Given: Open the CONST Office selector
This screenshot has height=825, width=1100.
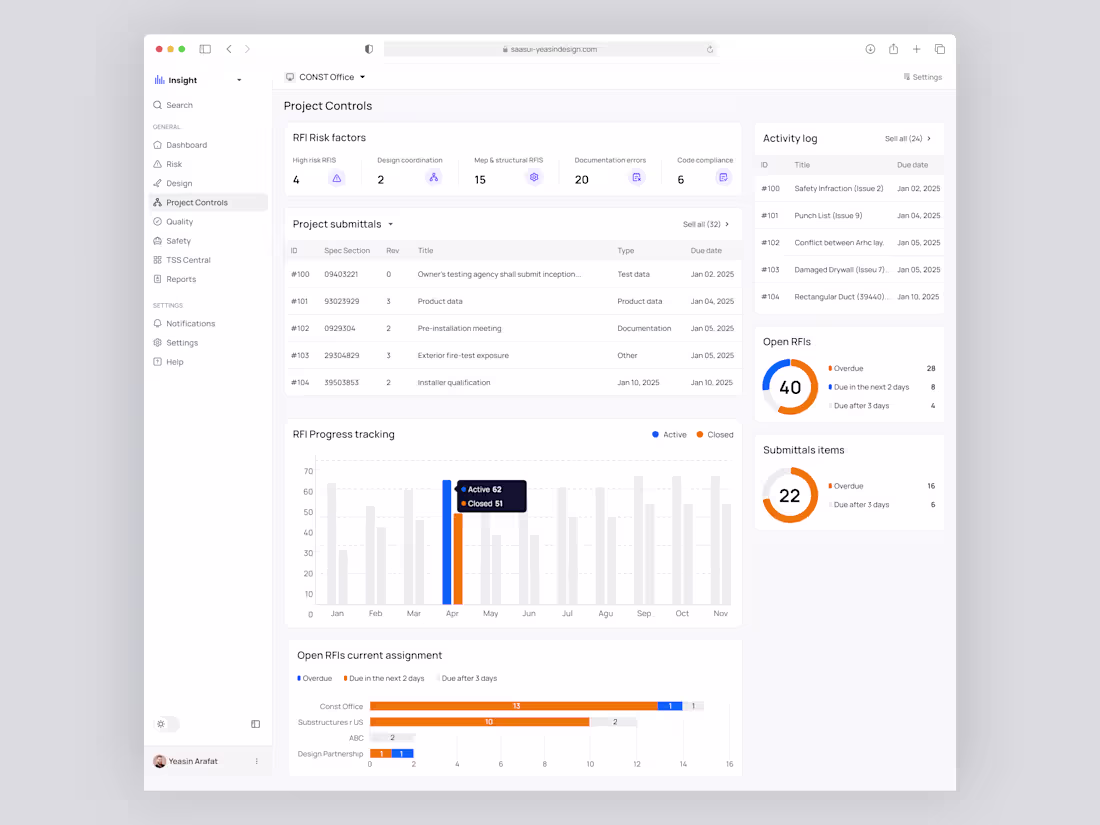Looking at the screenshot, I should [x=324, y=76].
